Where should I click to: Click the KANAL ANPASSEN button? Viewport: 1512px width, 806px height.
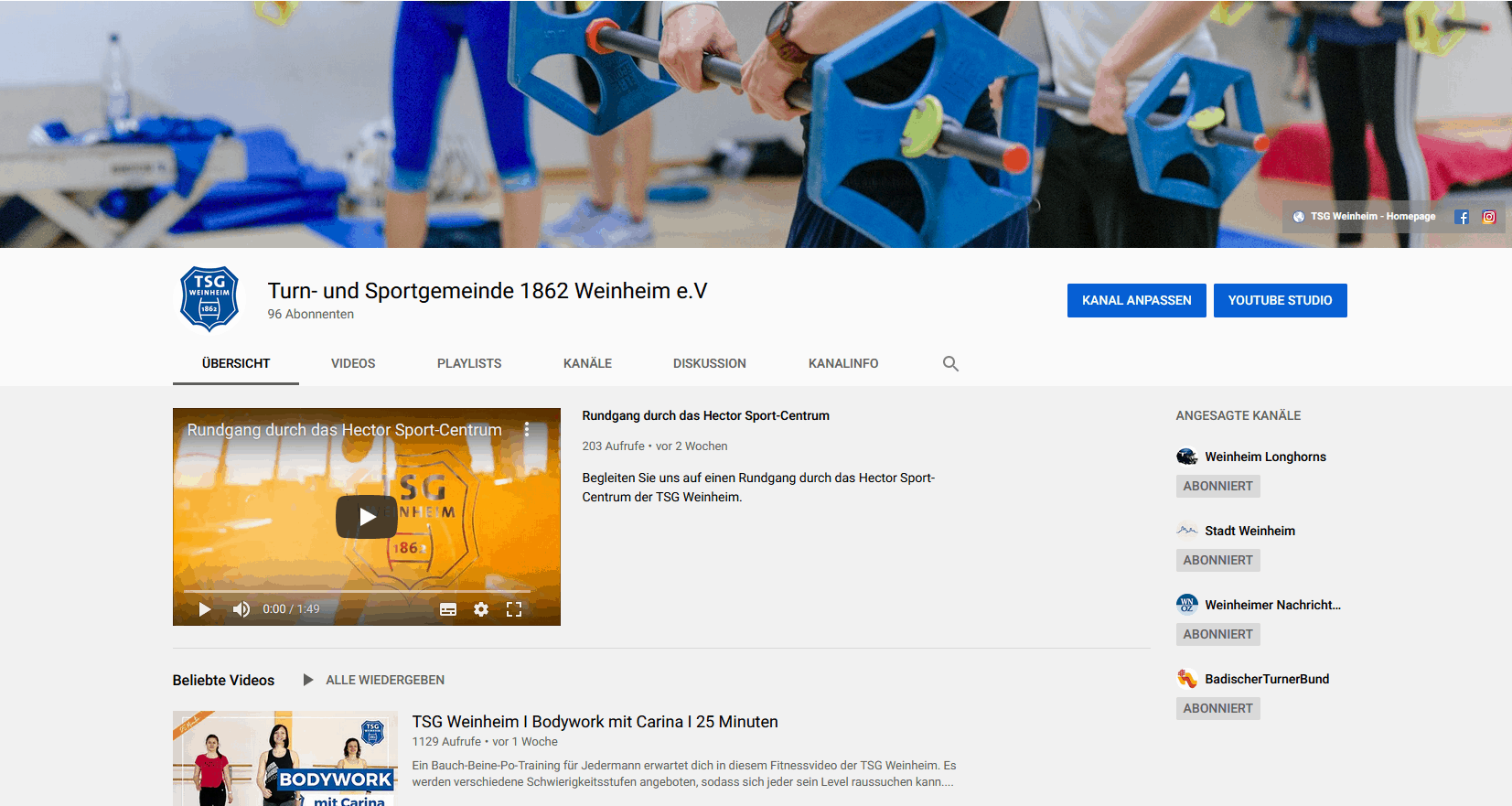1137,300
